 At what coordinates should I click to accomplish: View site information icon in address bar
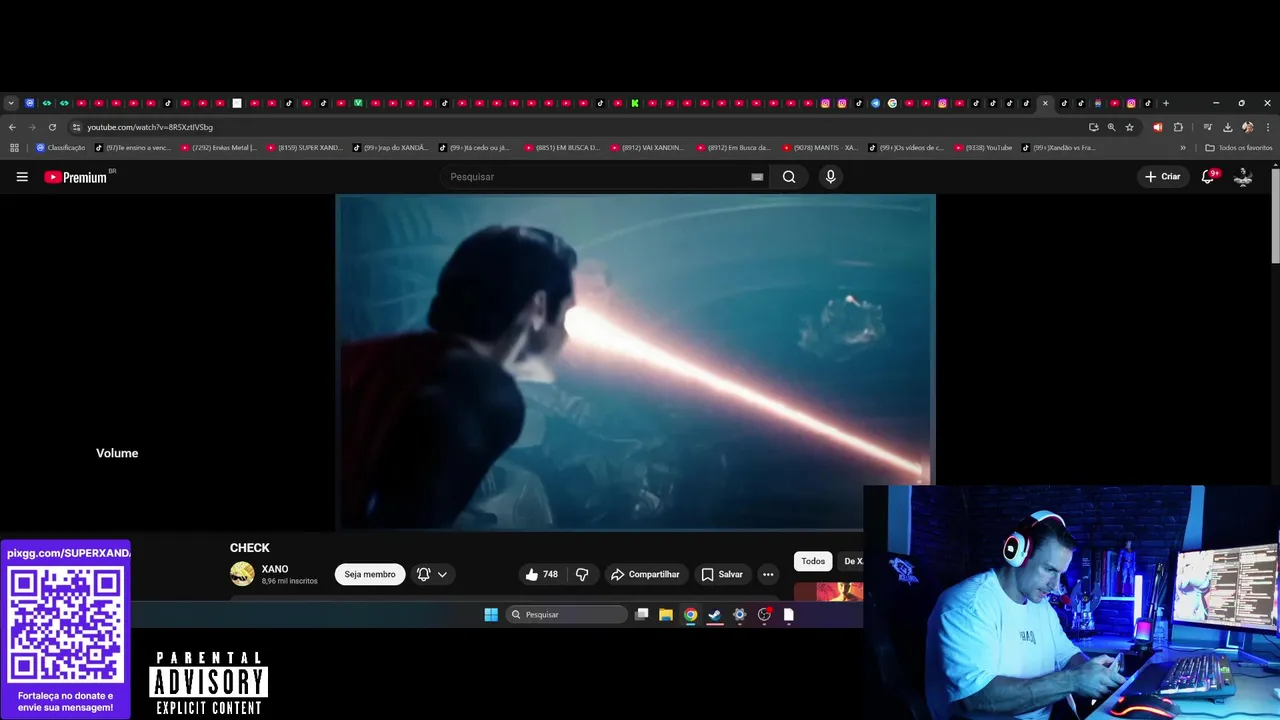pyautogui.click(x=76, y=128)
